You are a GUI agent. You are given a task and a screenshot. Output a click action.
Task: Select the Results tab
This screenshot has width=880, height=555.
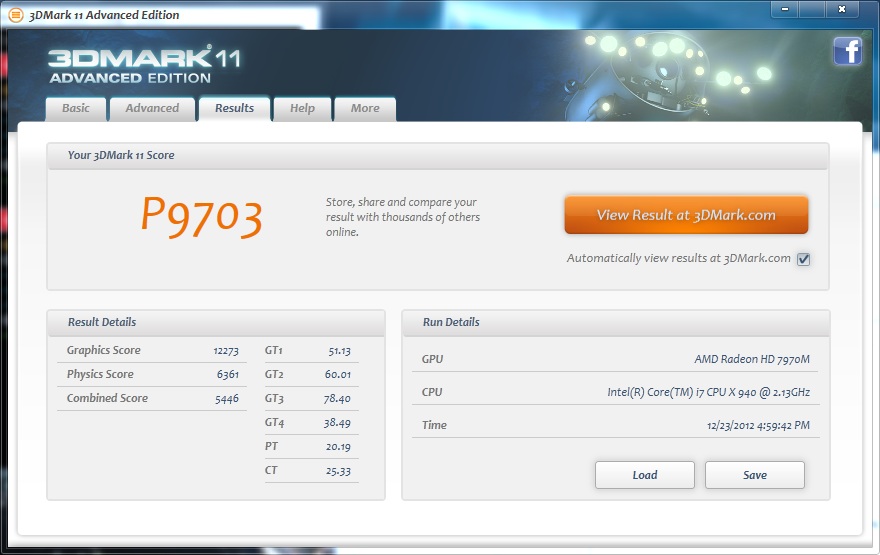pos(234,108)
